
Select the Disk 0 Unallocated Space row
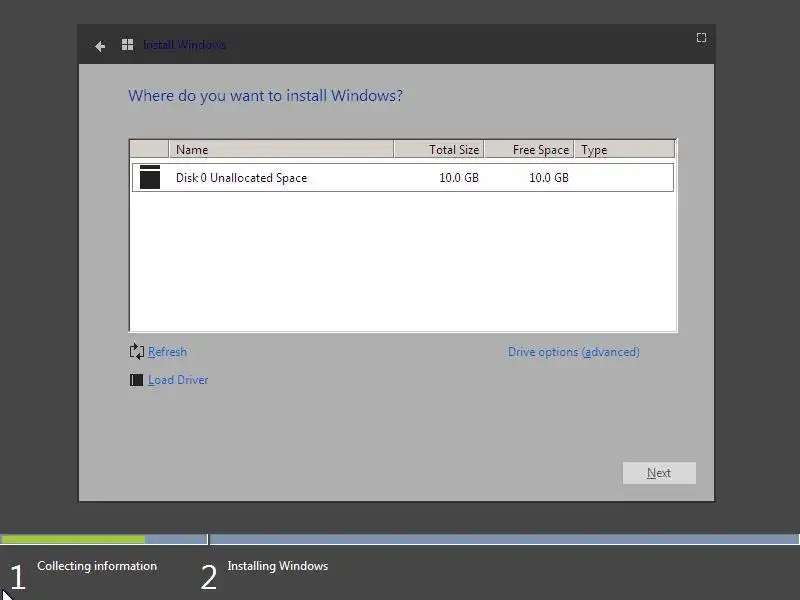403,178
